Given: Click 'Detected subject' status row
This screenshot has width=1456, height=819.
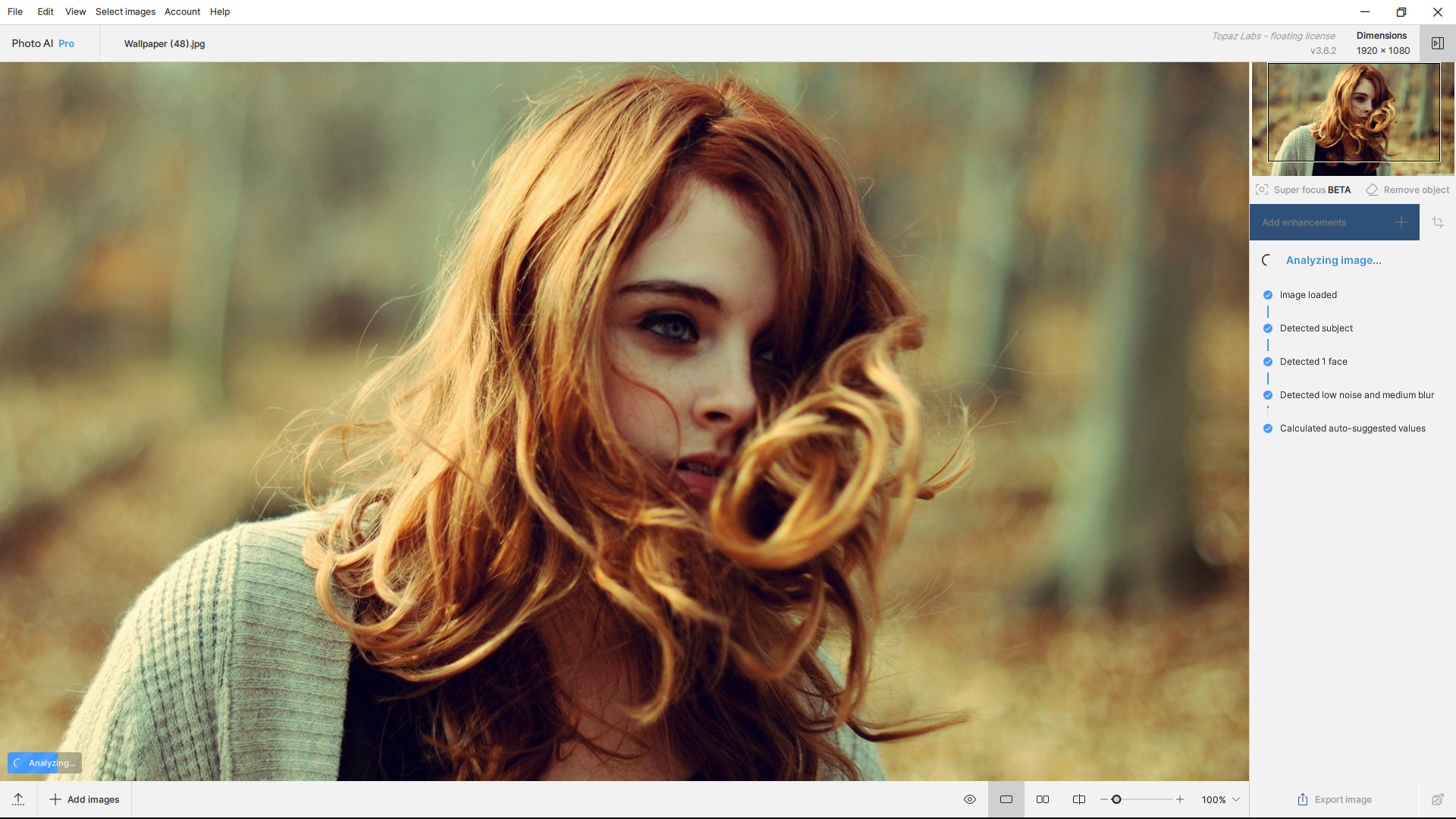Looking at the screenshot, I should (1307, 328).
